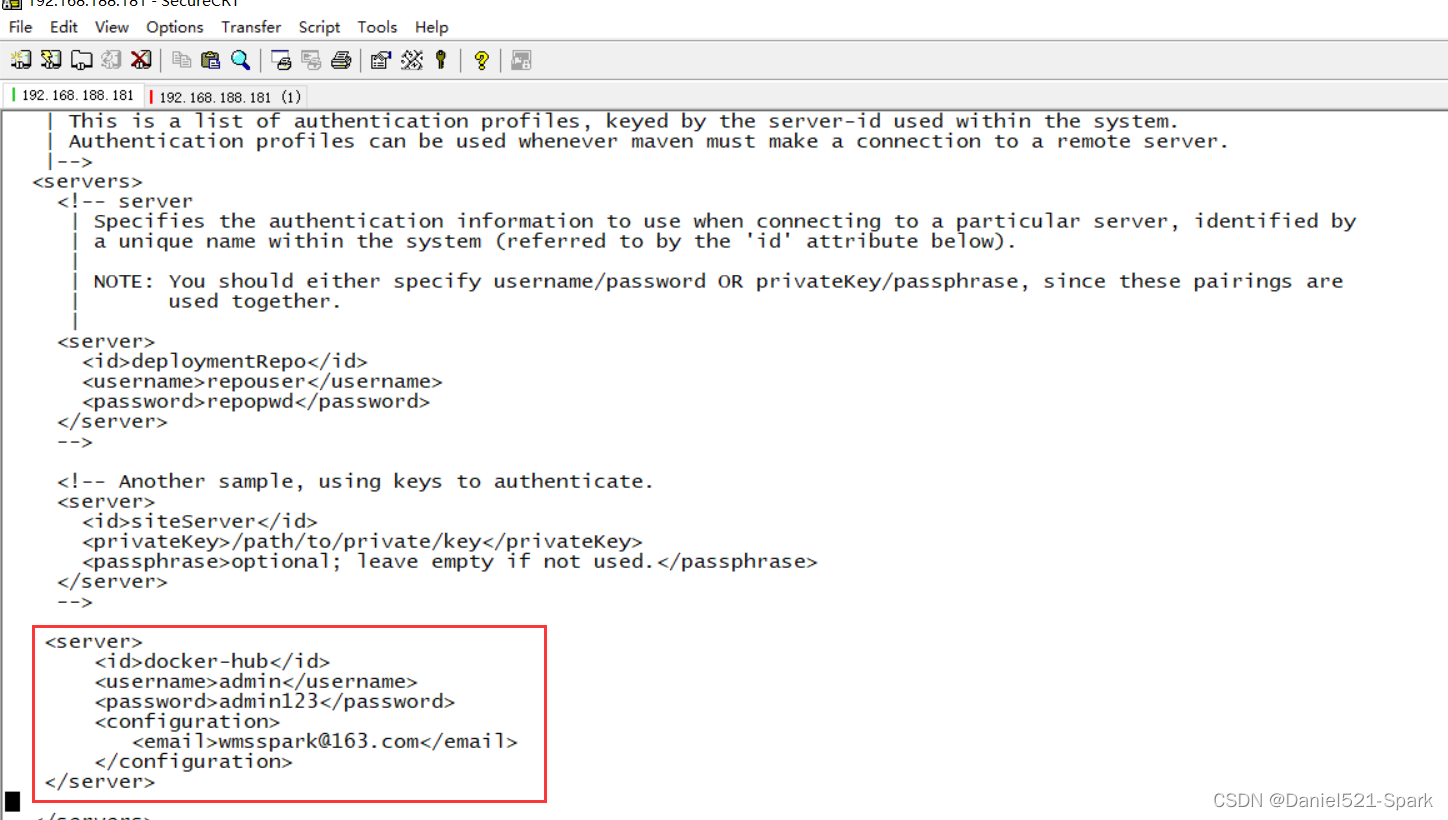
Task: Click the greyed Reconnect icon
Action: [x=111, y=60]
